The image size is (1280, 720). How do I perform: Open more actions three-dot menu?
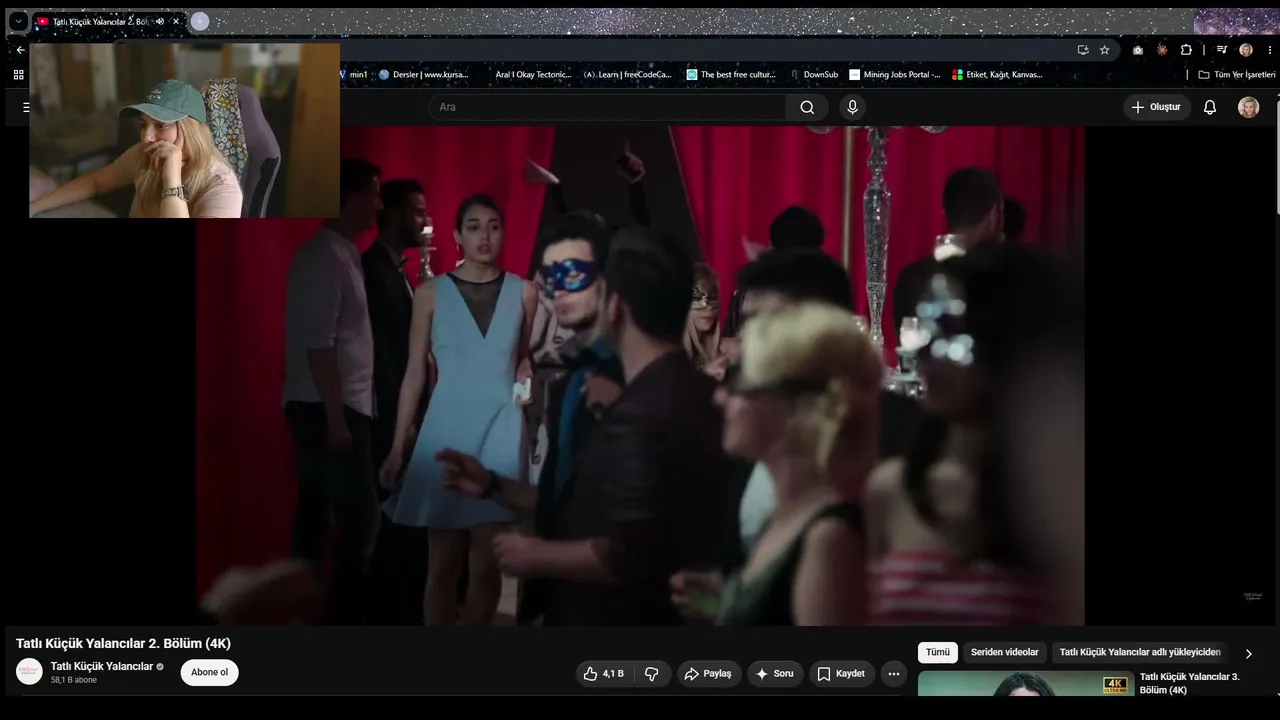tap(894, 674)
